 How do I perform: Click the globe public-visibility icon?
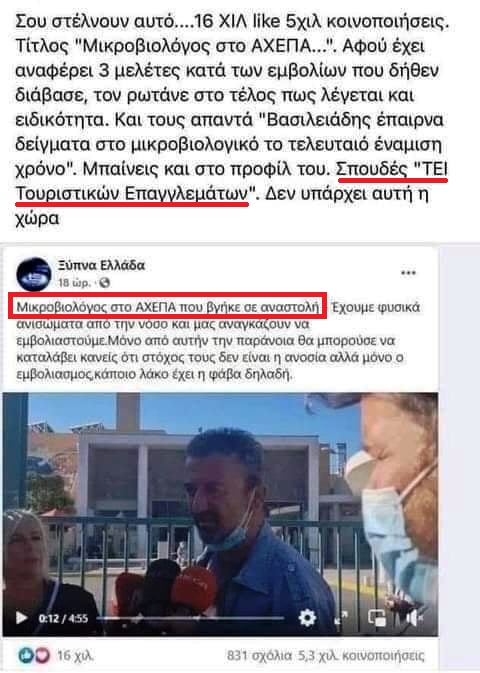104,282
